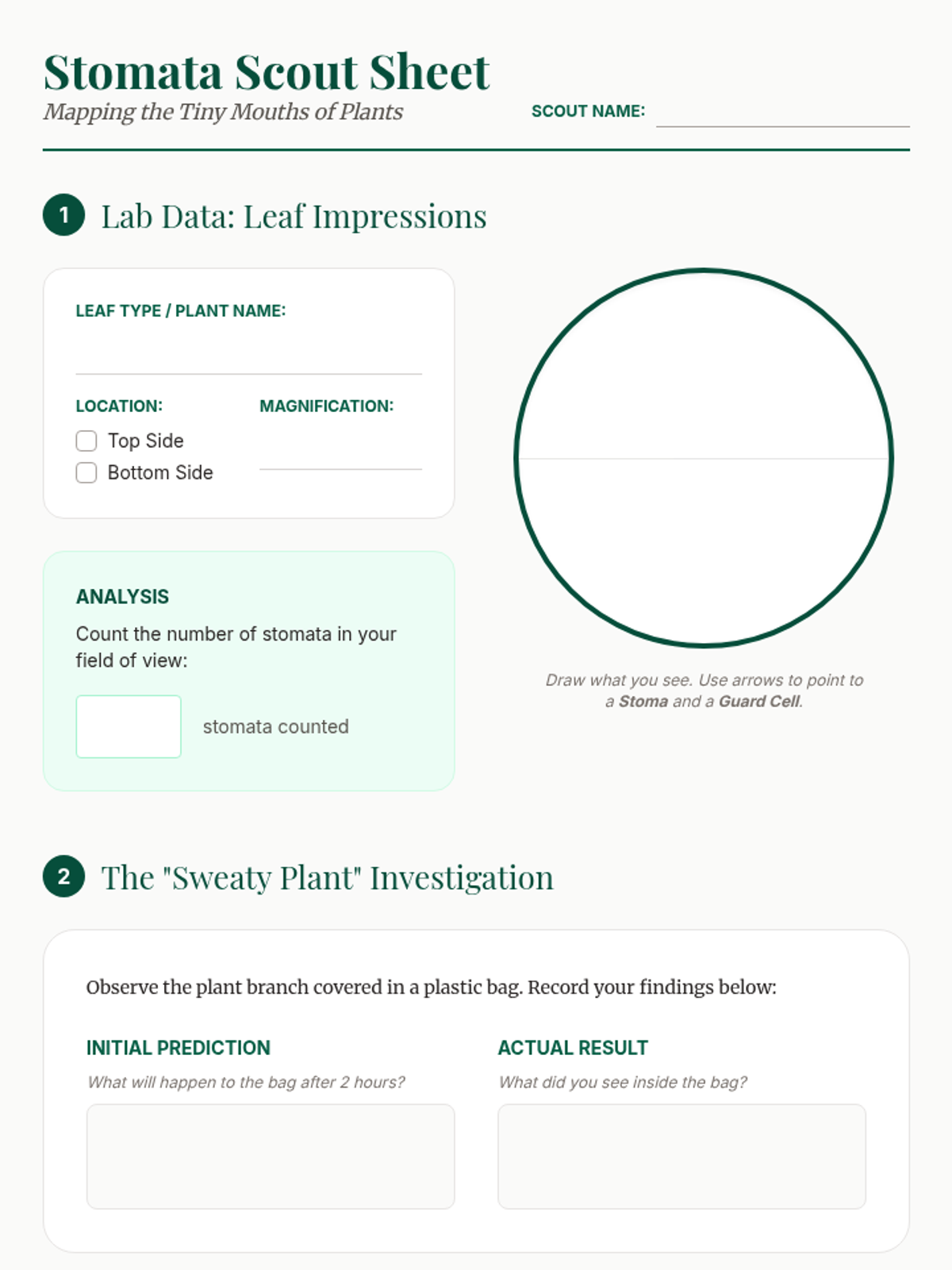
Task: Click the Actual Result text box
Action: coord(681,1156)
